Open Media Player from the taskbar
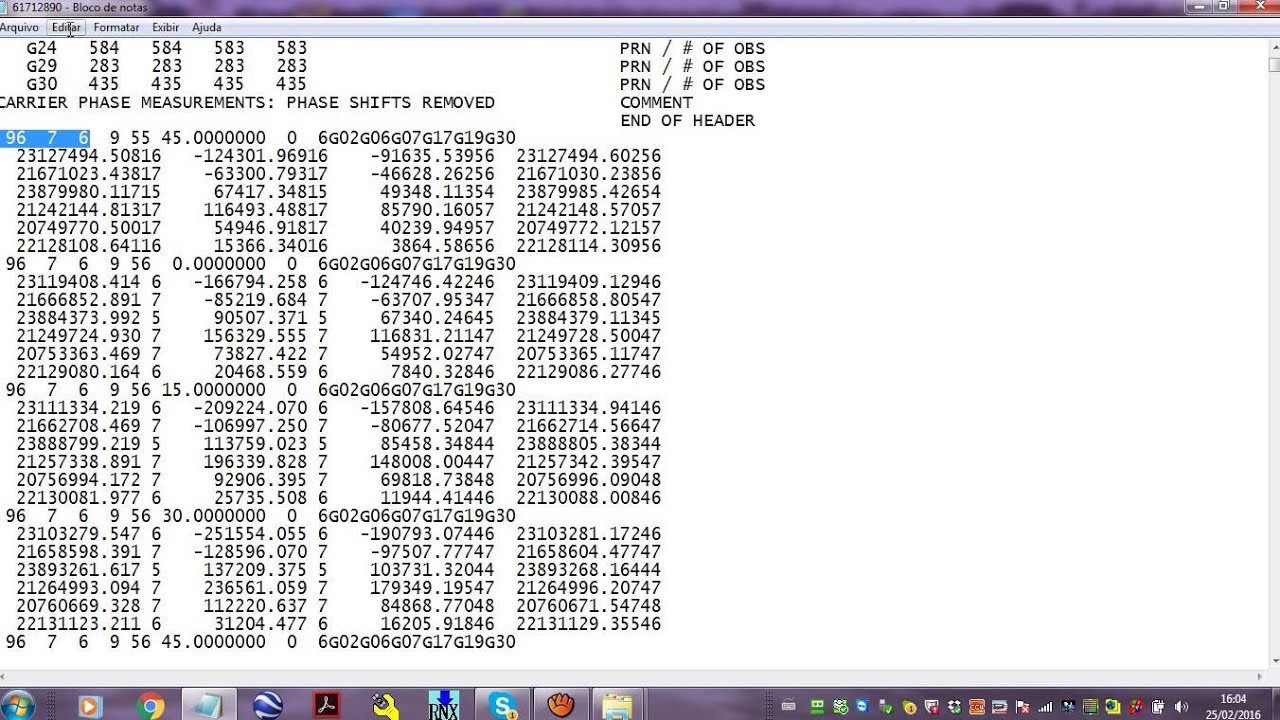Viewport: 1280px width, 720px height. coord(88,707)
